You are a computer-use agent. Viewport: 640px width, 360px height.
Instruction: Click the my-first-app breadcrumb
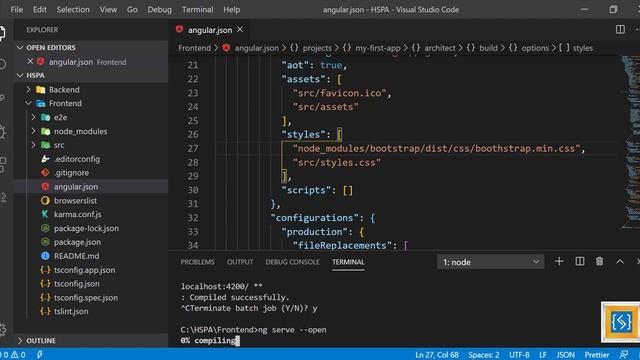click(378, 48)
